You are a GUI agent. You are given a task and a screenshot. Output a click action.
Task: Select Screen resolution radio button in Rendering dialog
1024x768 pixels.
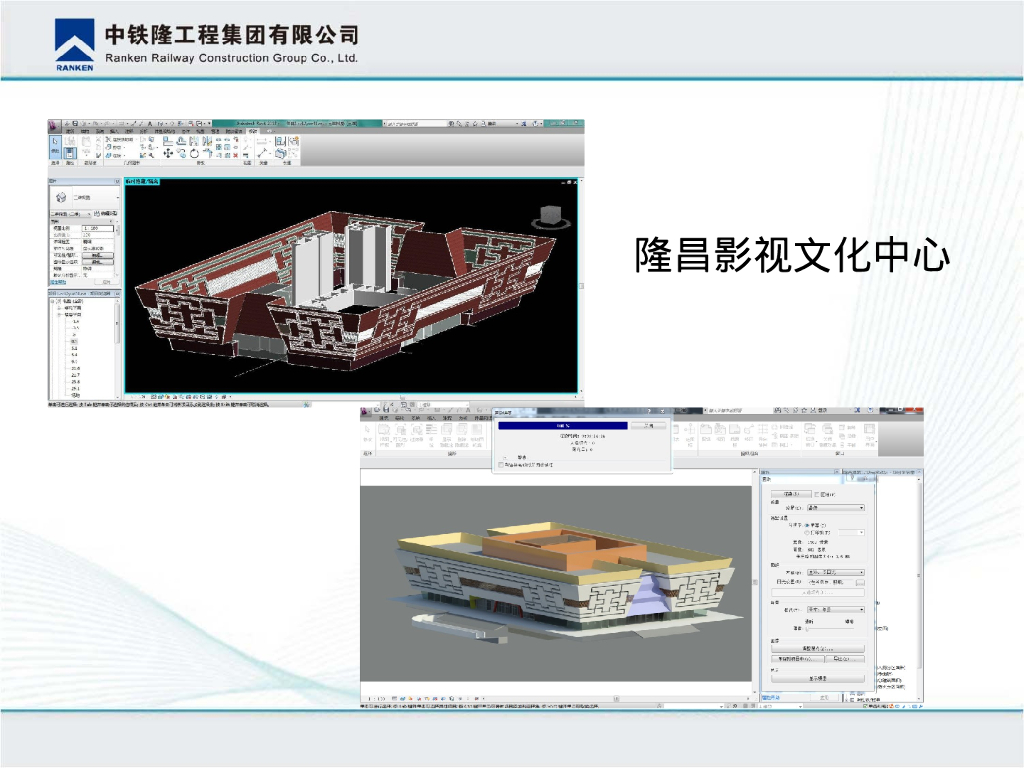tap(807, 525)
